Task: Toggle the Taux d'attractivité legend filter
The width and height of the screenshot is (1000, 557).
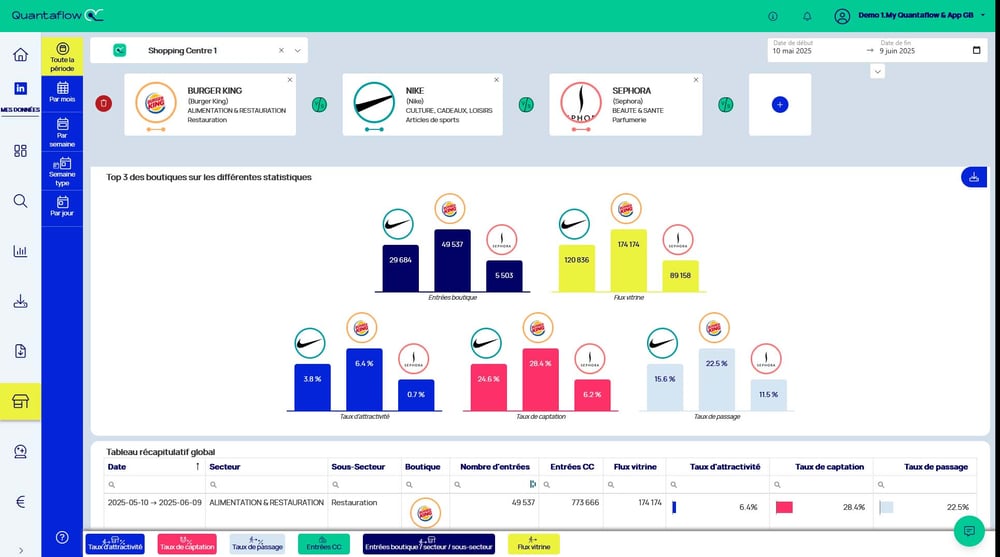Action: click(115, 543)
